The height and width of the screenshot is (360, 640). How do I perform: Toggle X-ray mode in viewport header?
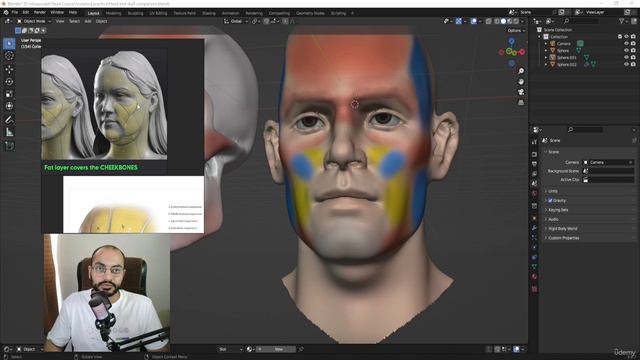(489, 21)
